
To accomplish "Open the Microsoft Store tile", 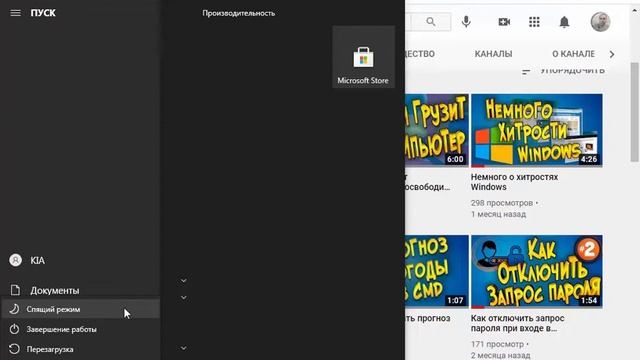I will click(x=363, y=57).
